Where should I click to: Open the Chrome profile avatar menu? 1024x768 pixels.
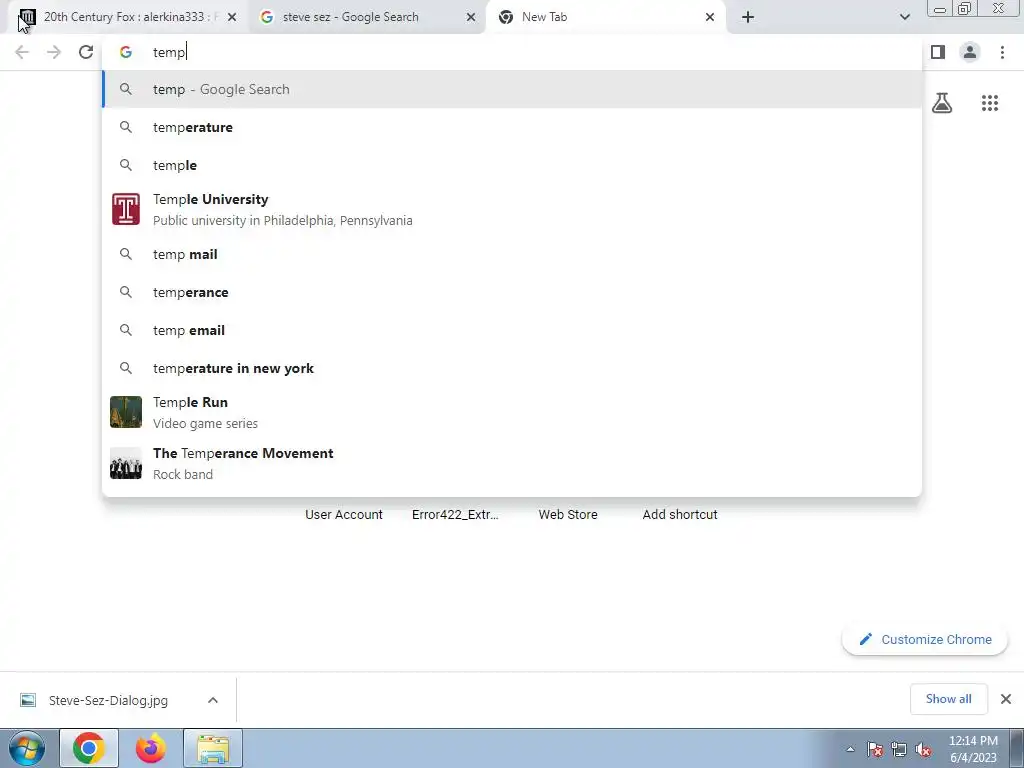970,52
